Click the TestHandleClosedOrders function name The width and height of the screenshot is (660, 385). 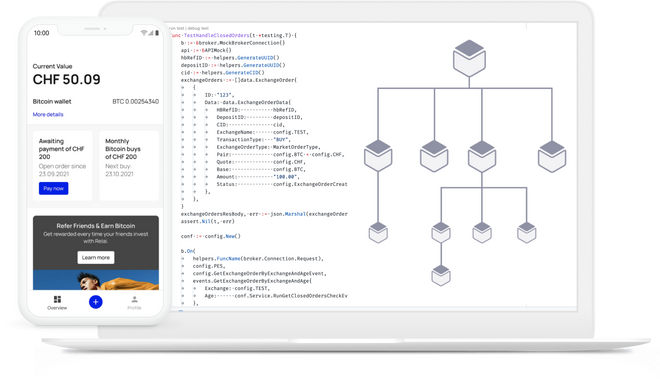point(217,35)
